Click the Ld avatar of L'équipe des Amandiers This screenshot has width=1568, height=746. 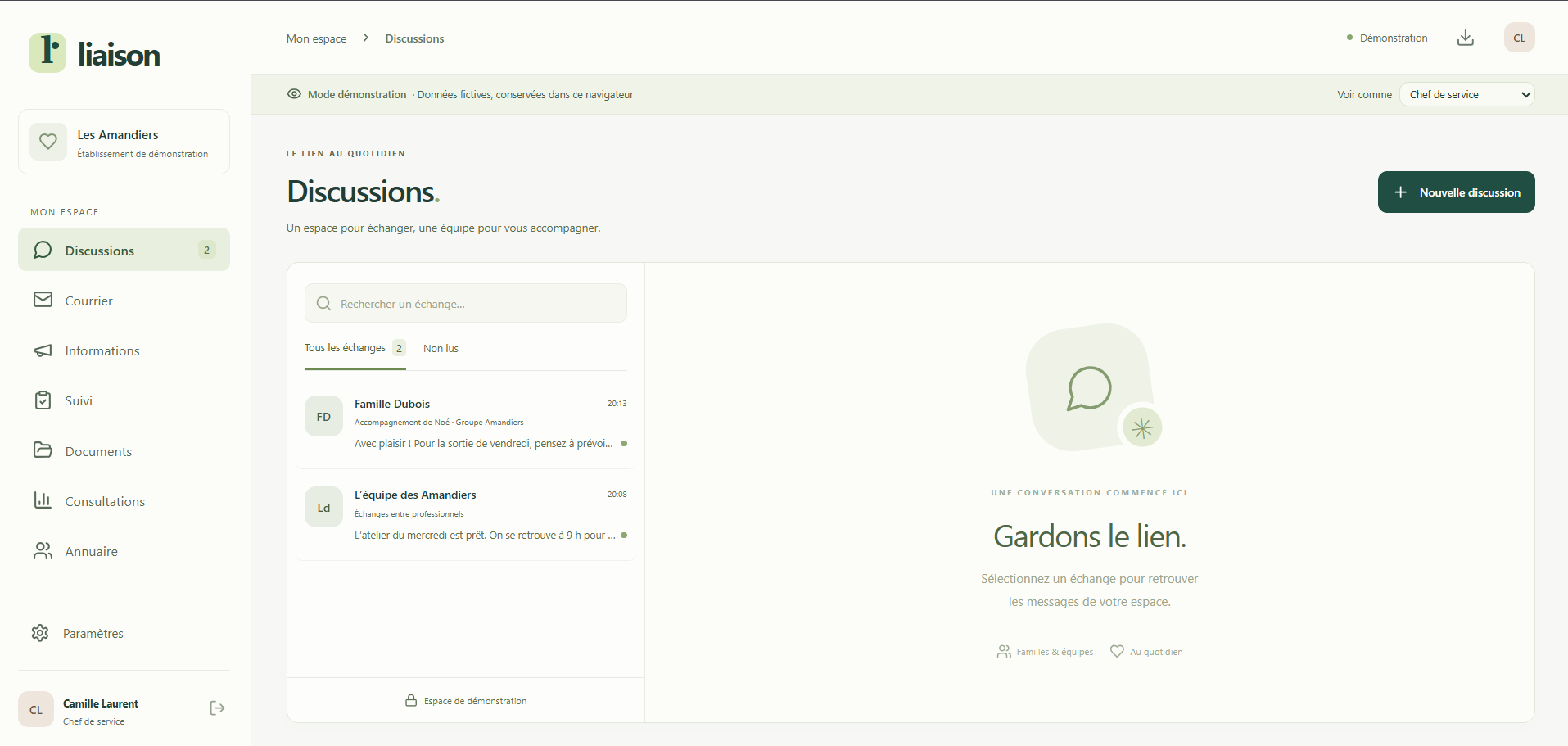[323, 508]
